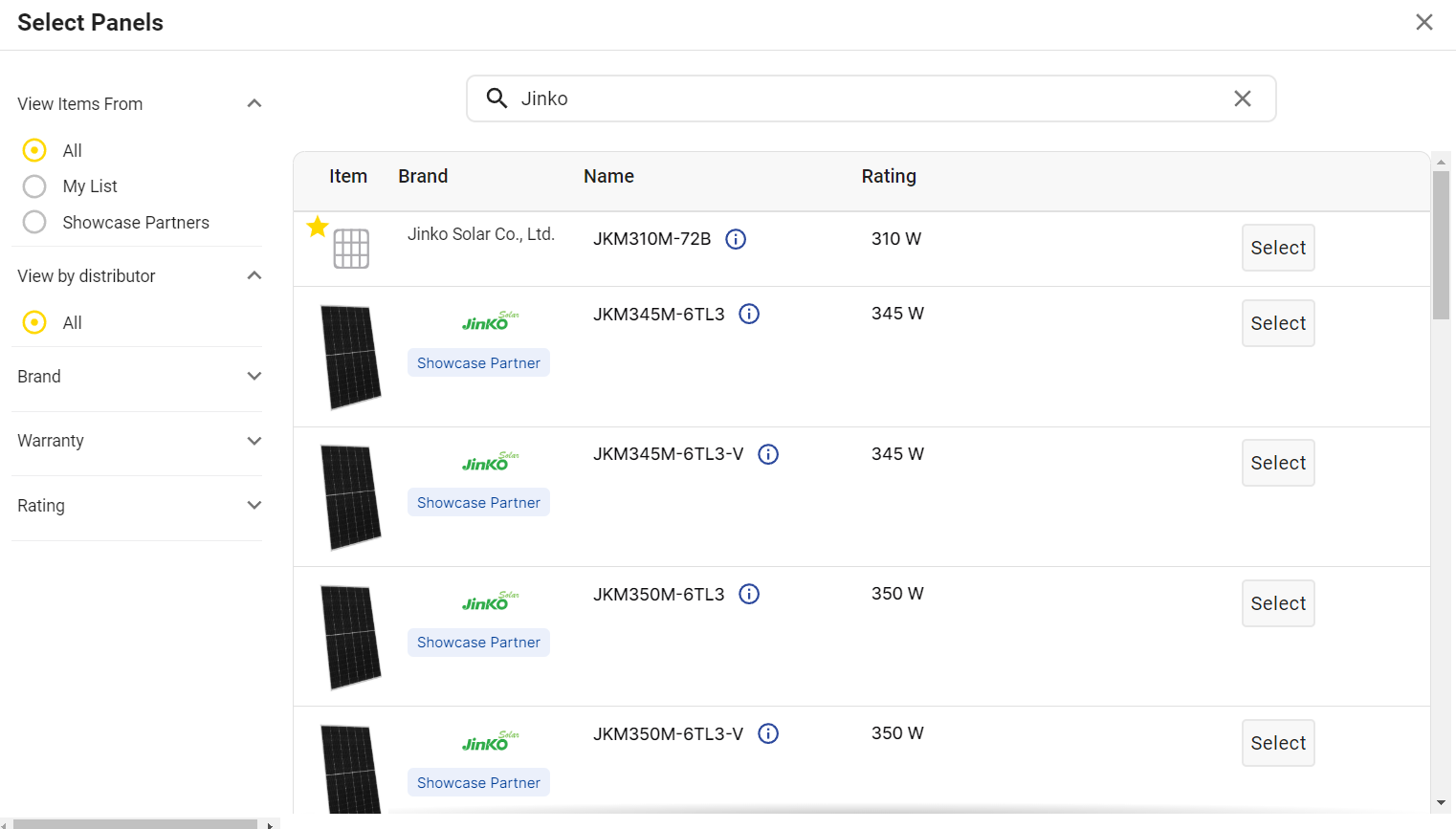
Task: Click the grid panel icon for JKM310M-72B
Action: pos(351,249)
